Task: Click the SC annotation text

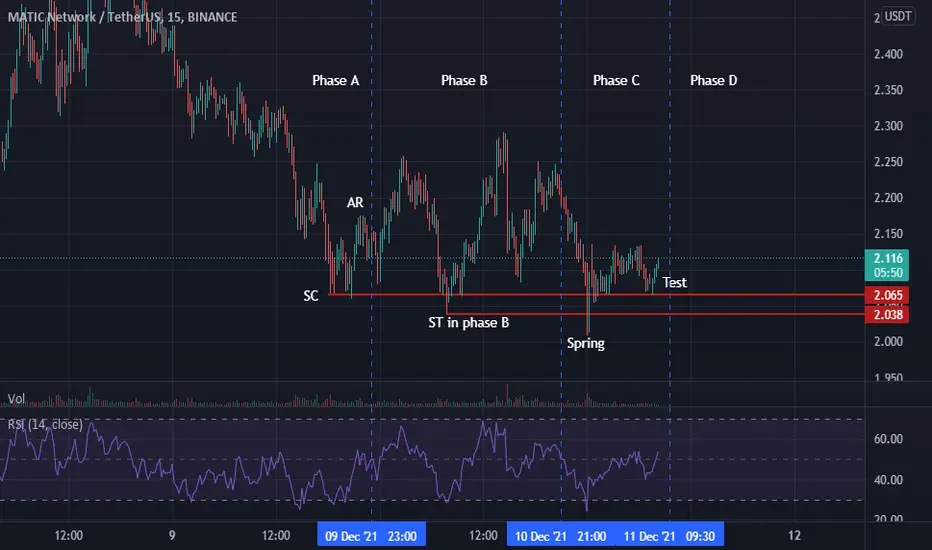Action: click(311, 296)
